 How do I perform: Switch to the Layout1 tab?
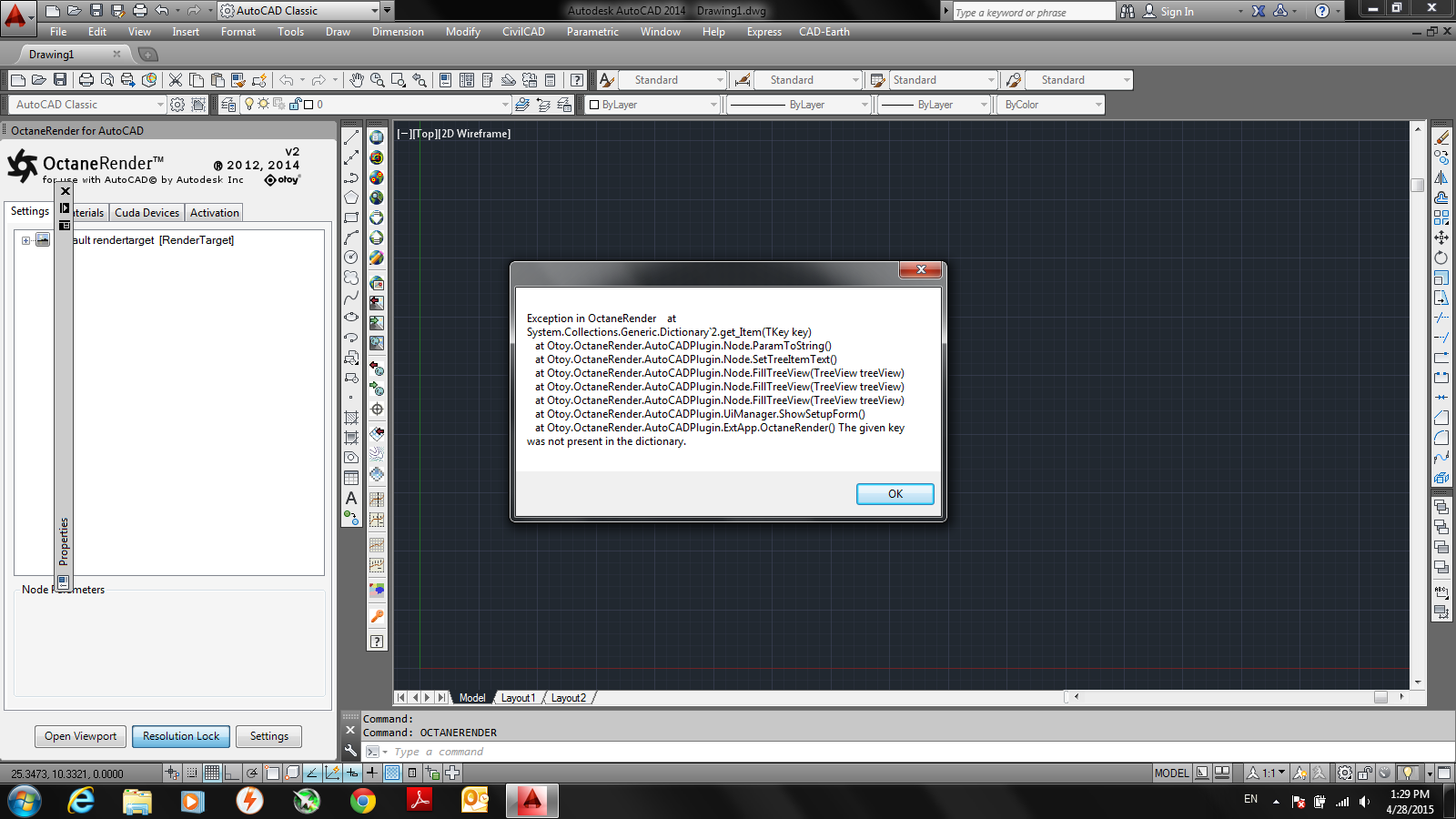click(518, 698)
